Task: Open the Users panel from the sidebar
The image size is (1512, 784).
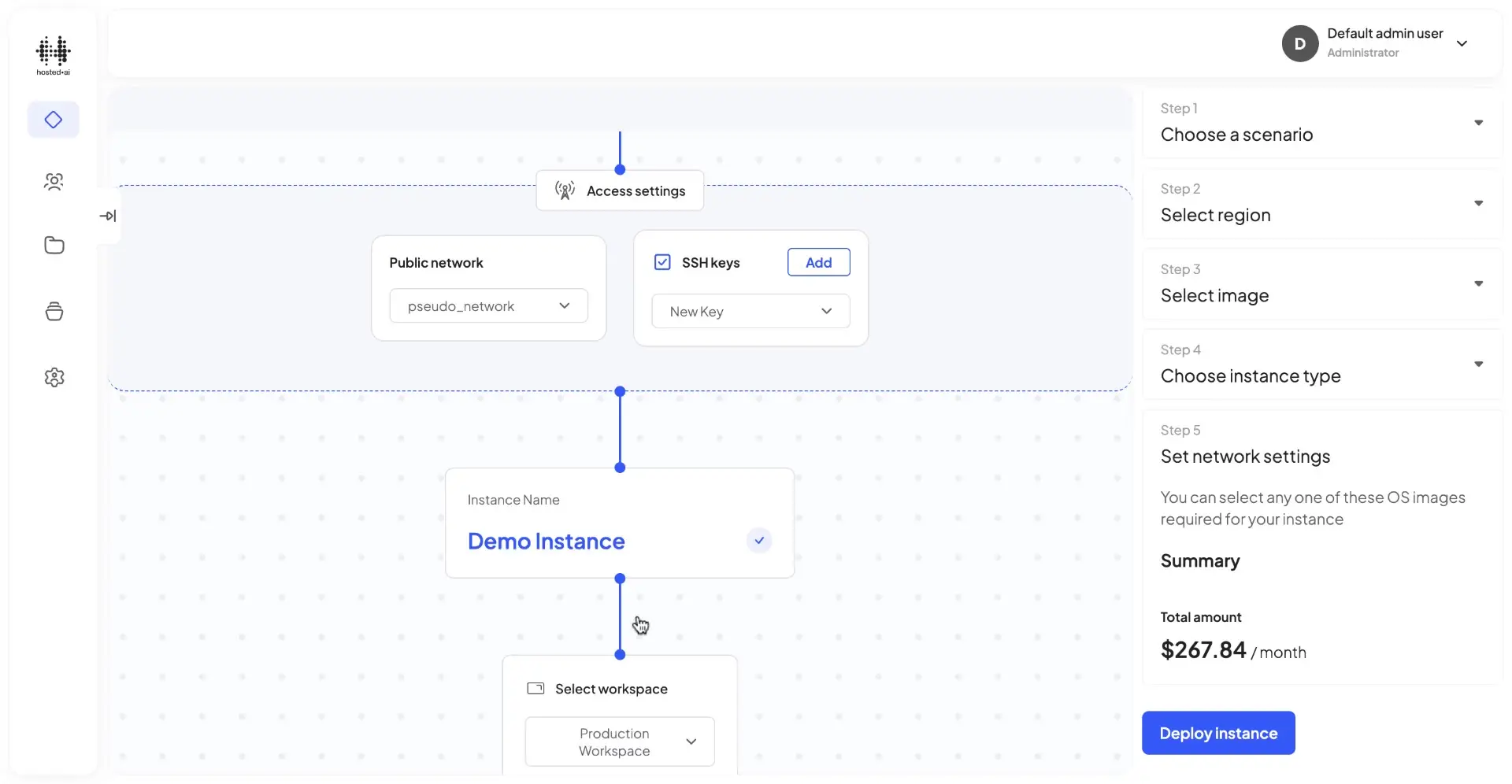Action: [54, 182]
